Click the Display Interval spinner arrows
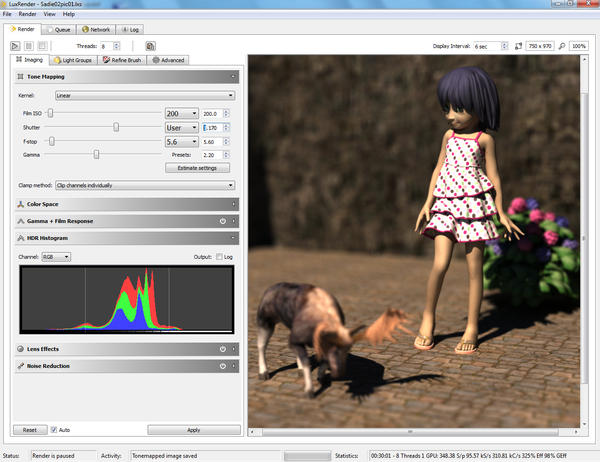This screenshot has width=600, height=462. click(505, 46)
